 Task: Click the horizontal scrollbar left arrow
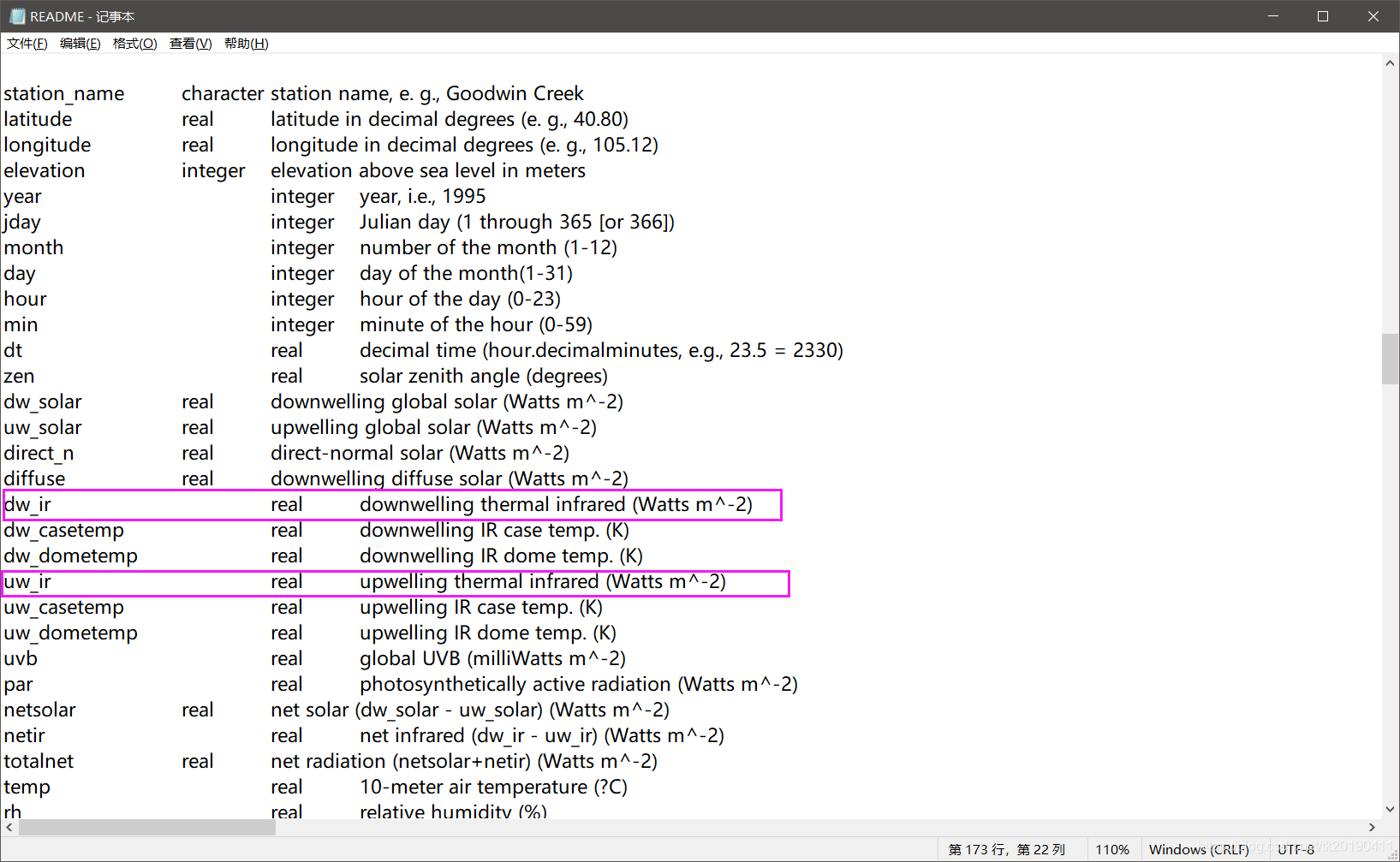[x=9, y=828]
